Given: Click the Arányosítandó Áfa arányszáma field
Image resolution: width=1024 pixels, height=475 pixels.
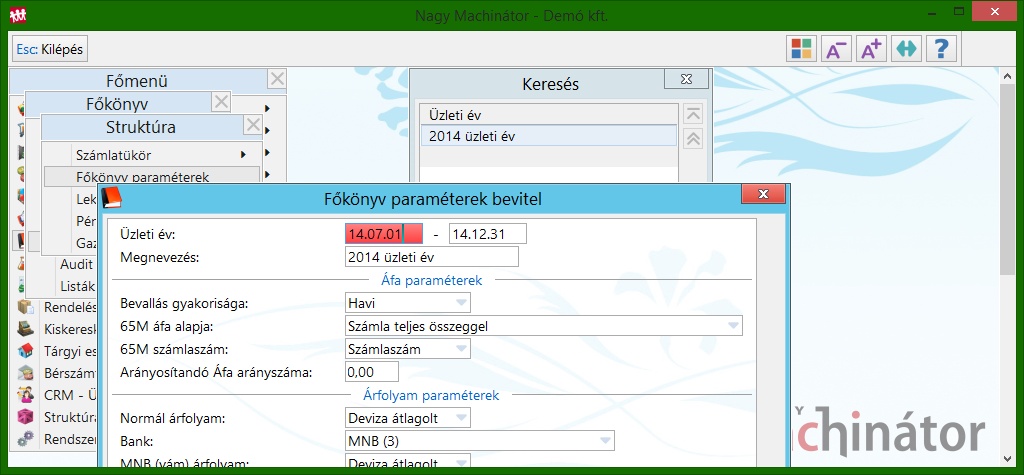Looking at the screenshot, I should [372, 372].
